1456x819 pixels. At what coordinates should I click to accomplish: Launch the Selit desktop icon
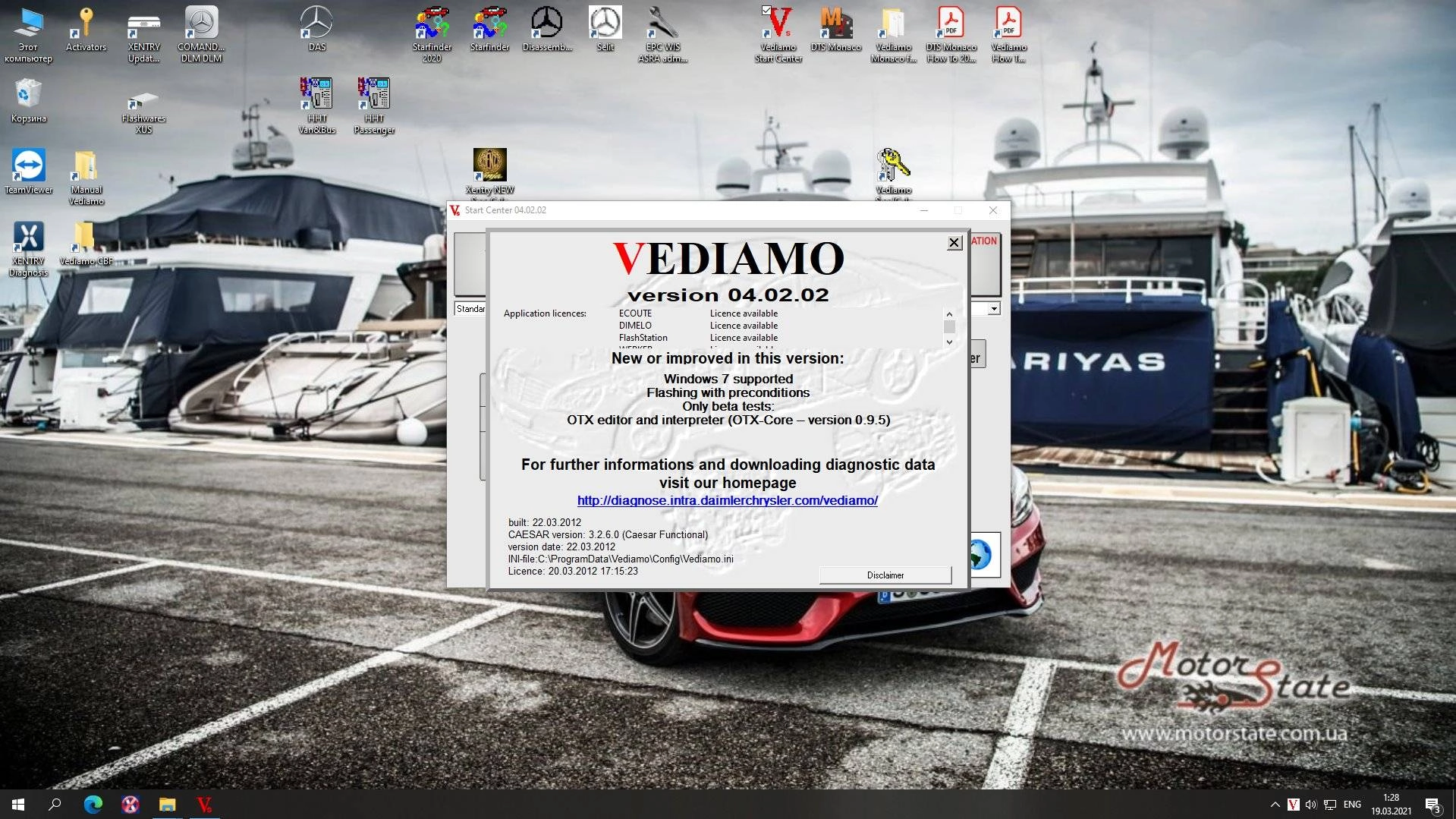[x=605, y=30]
